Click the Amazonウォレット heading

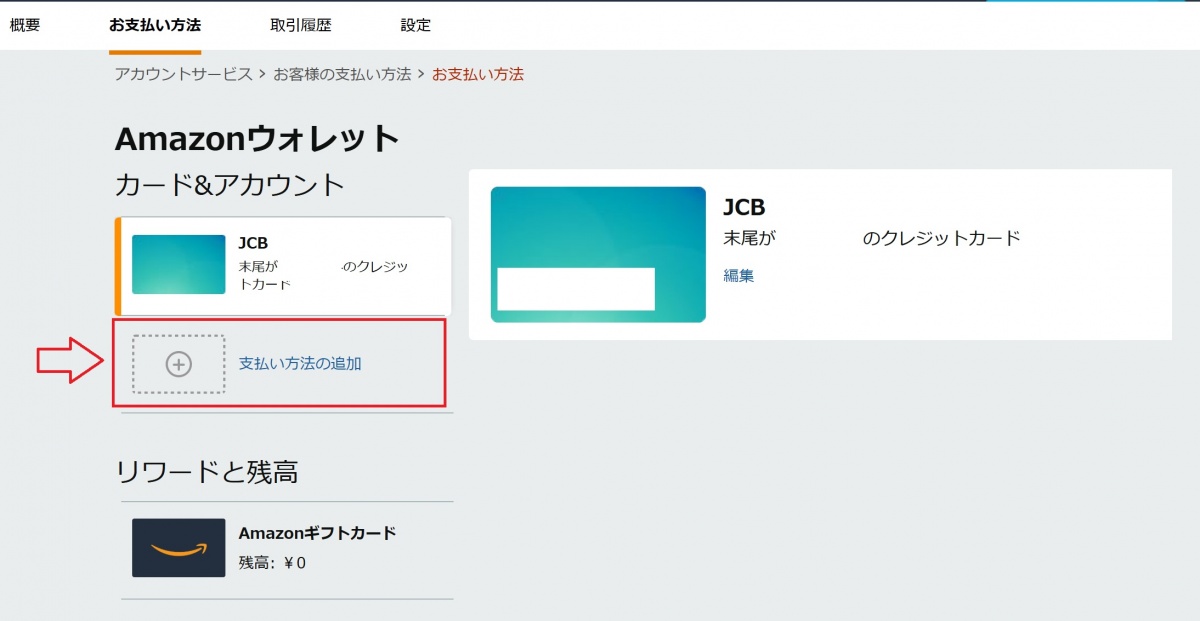(257, 139)
